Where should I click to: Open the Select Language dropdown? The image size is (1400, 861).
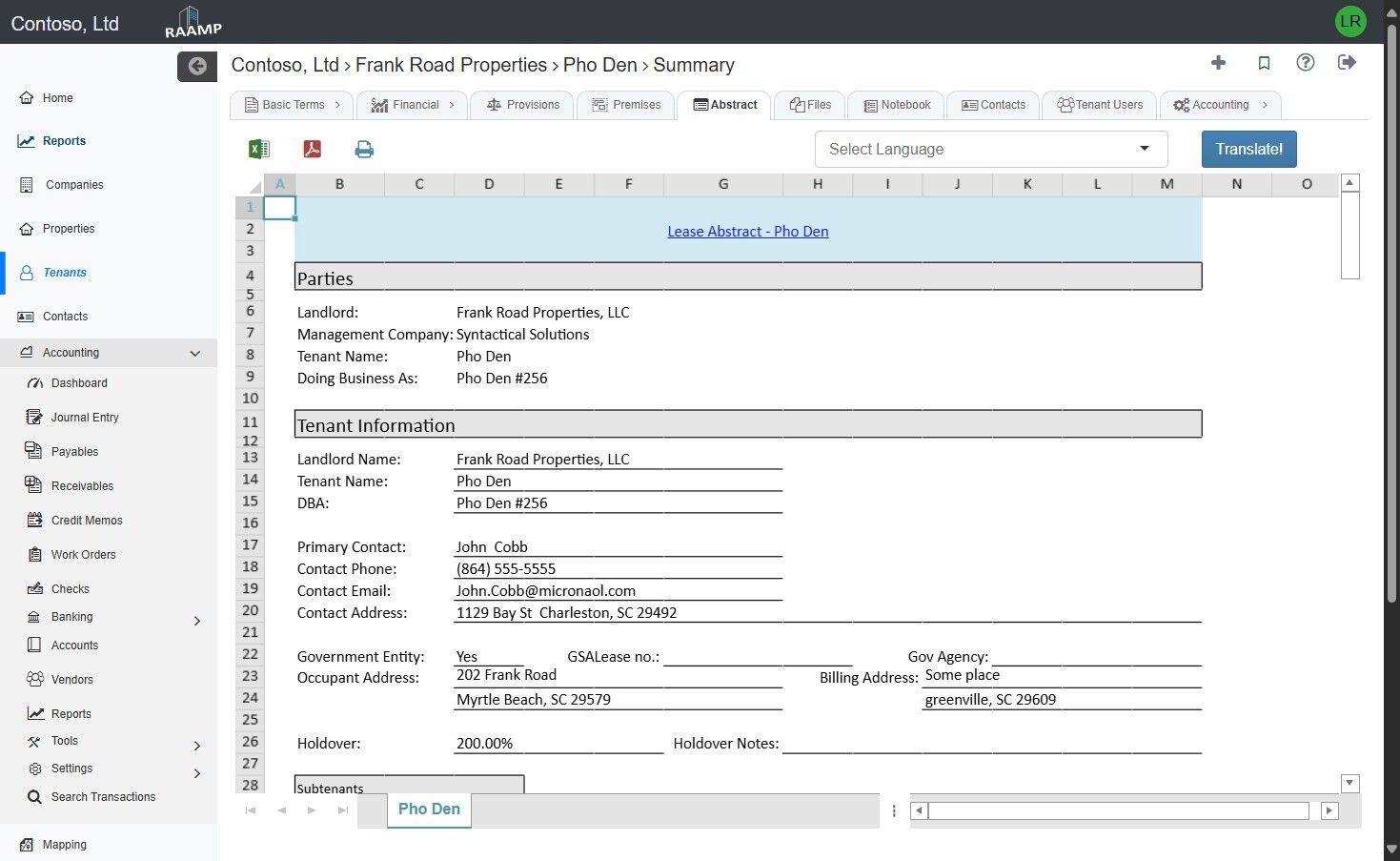pyautogui.click(x=990, y=149)
